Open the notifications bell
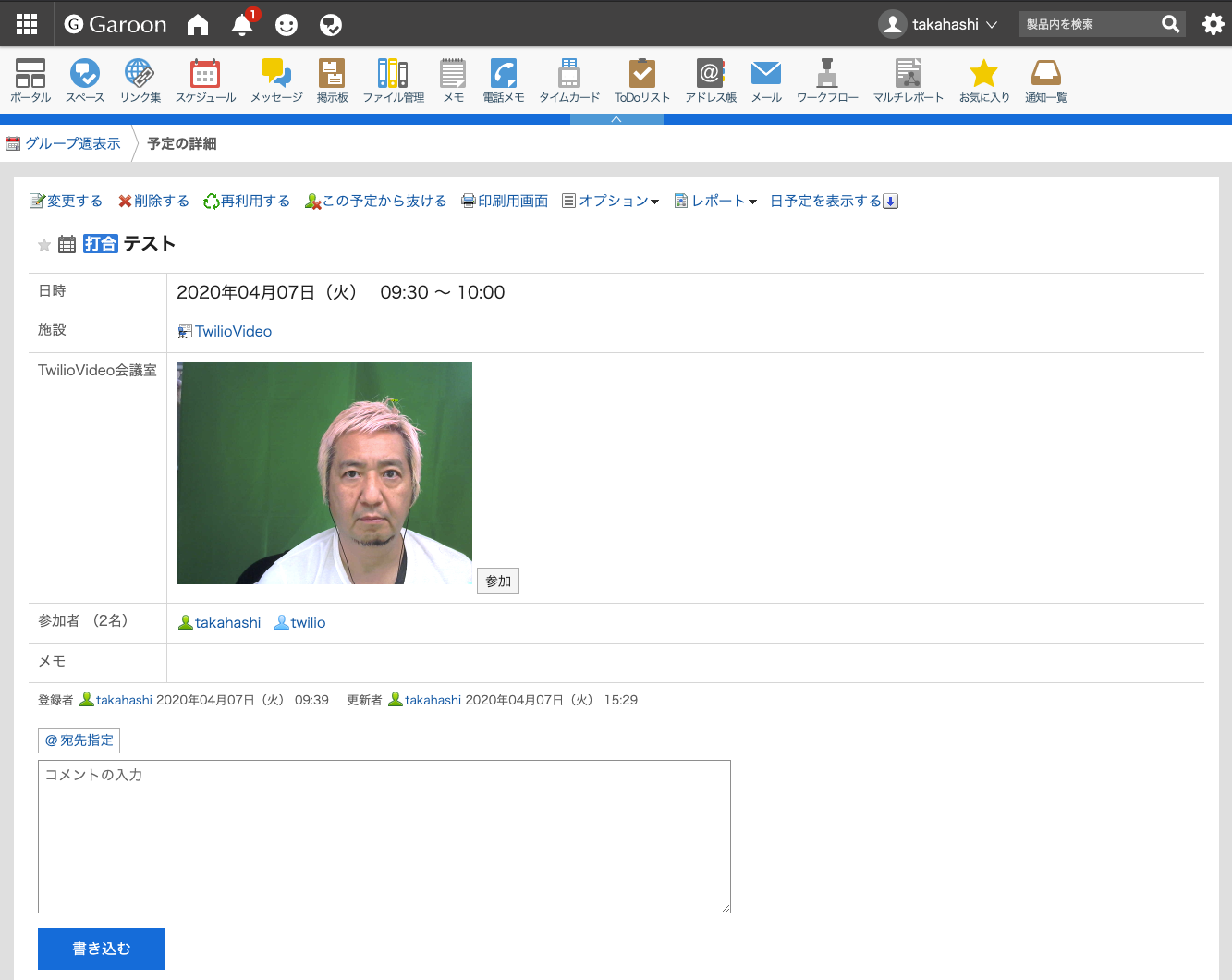 243,25
